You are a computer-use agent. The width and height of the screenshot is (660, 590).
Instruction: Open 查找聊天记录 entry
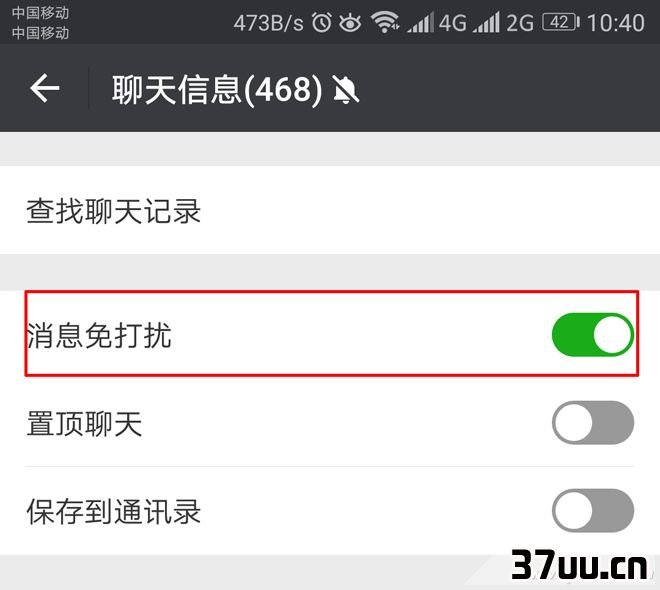tap(330, 210)
